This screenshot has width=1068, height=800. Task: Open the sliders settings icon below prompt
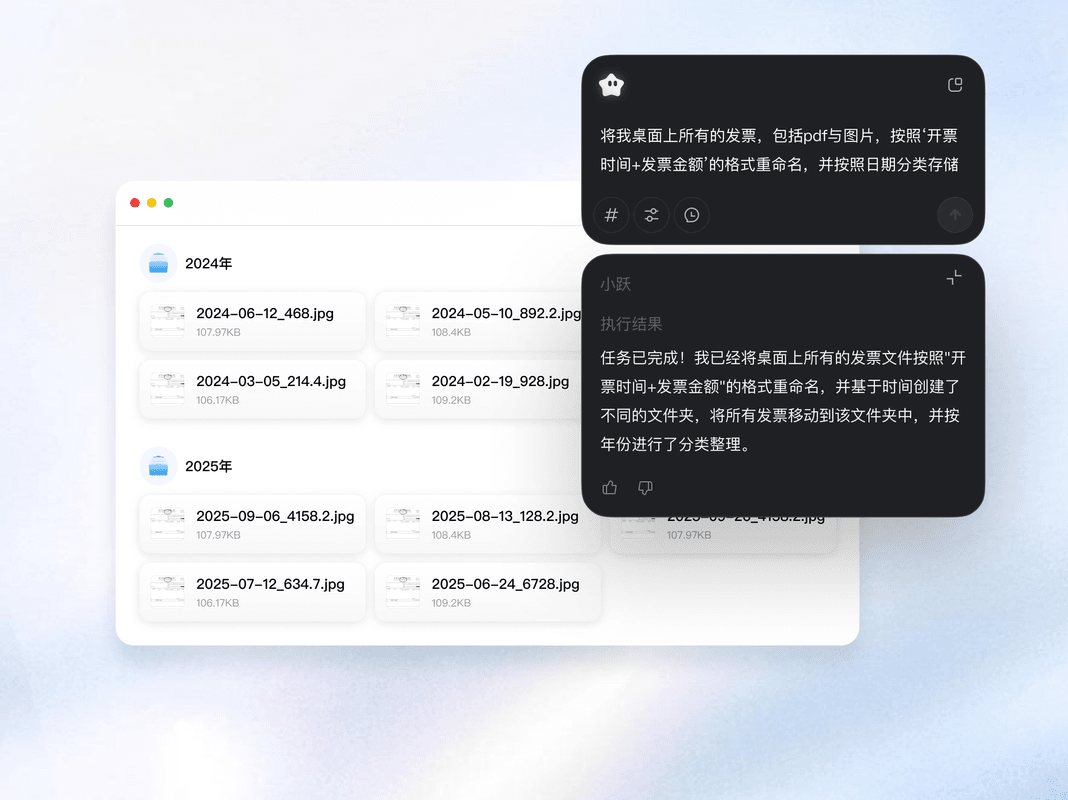651,215
